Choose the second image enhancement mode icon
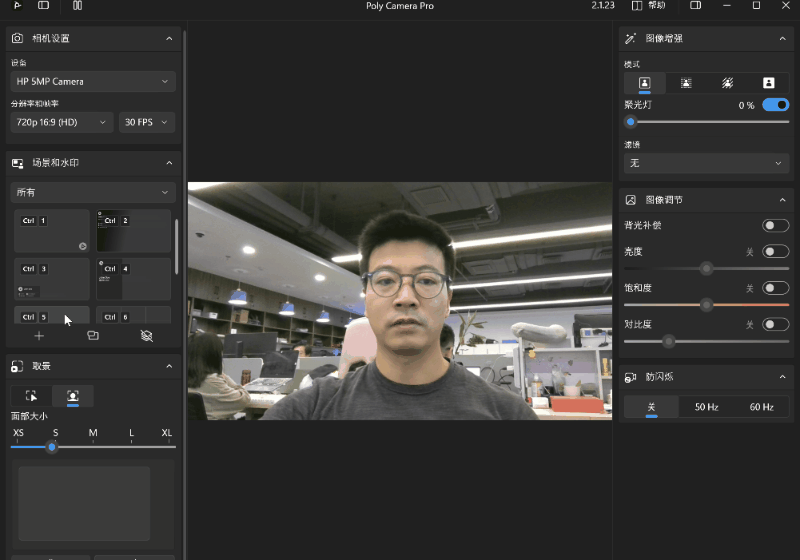Screen dimensions: 800x560 click(686, 83)
